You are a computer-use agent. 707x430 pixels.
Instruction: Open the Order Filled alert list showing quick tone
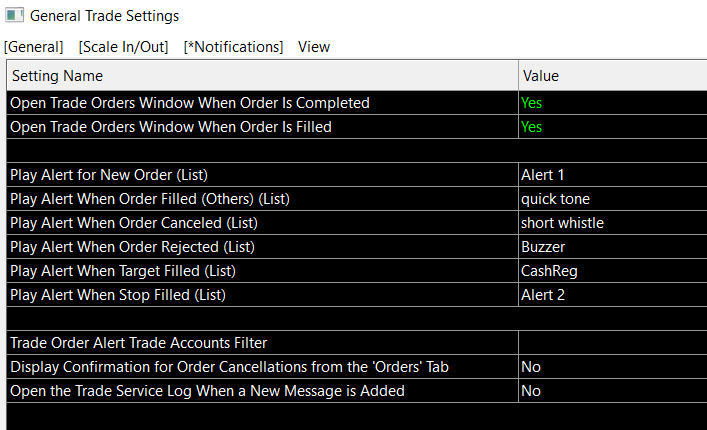(555, 199)
